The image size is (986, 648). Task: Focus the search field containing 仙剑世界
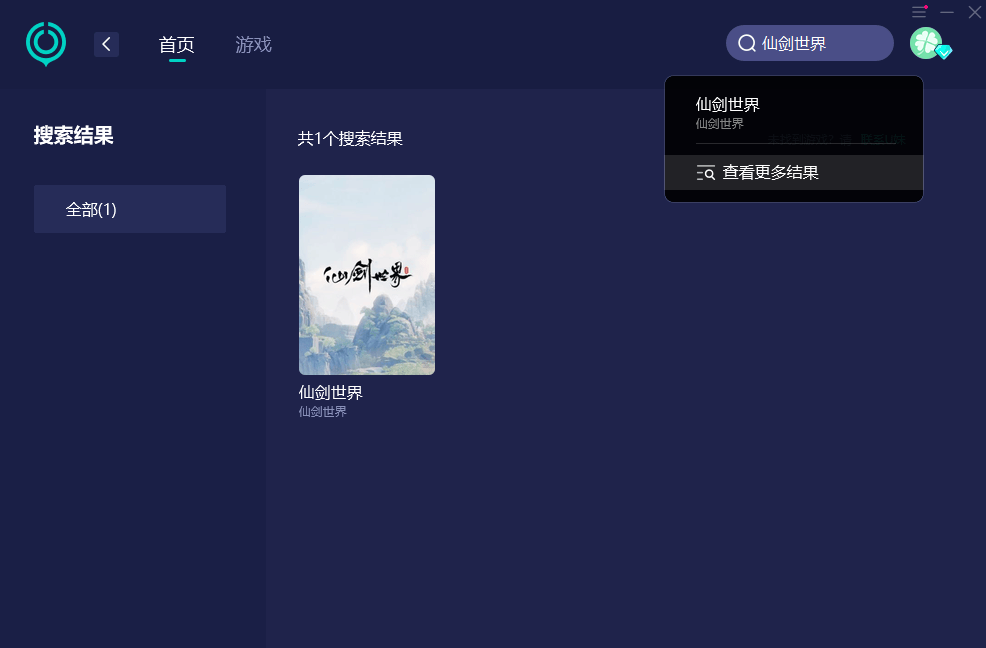tap(809, 43)
